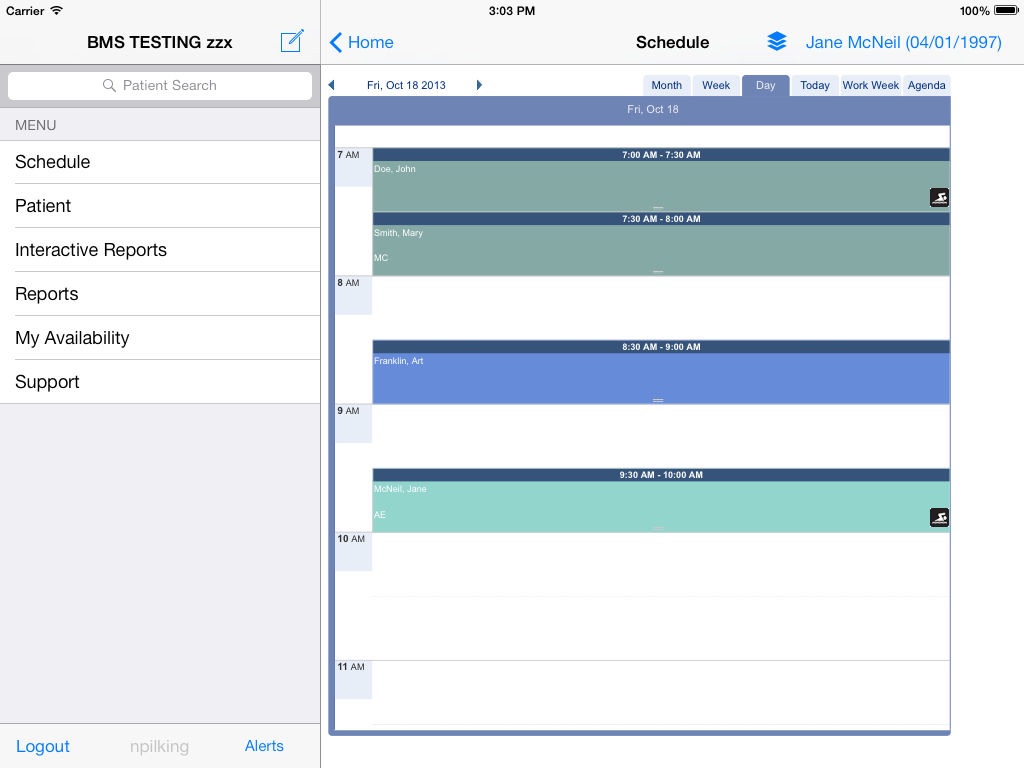Select patient Jane McNeil (04/01/1997) header
This screenshot has width=1024, height=768.
pos(903,42)
